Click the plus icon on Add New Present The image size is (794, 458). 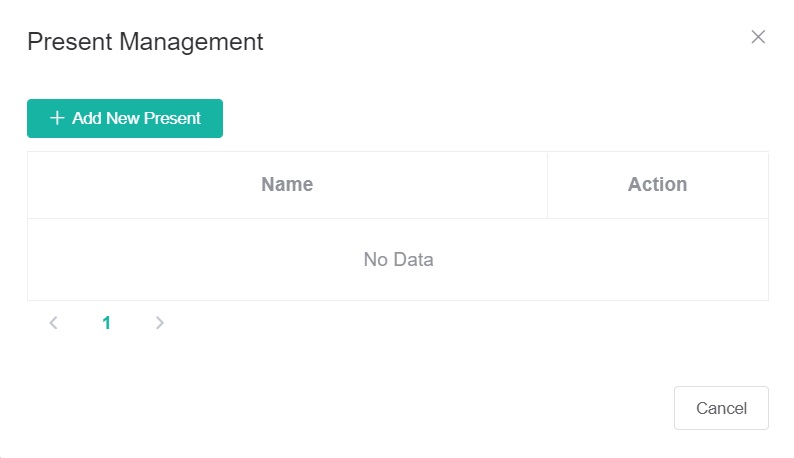(x=57, y=118)
